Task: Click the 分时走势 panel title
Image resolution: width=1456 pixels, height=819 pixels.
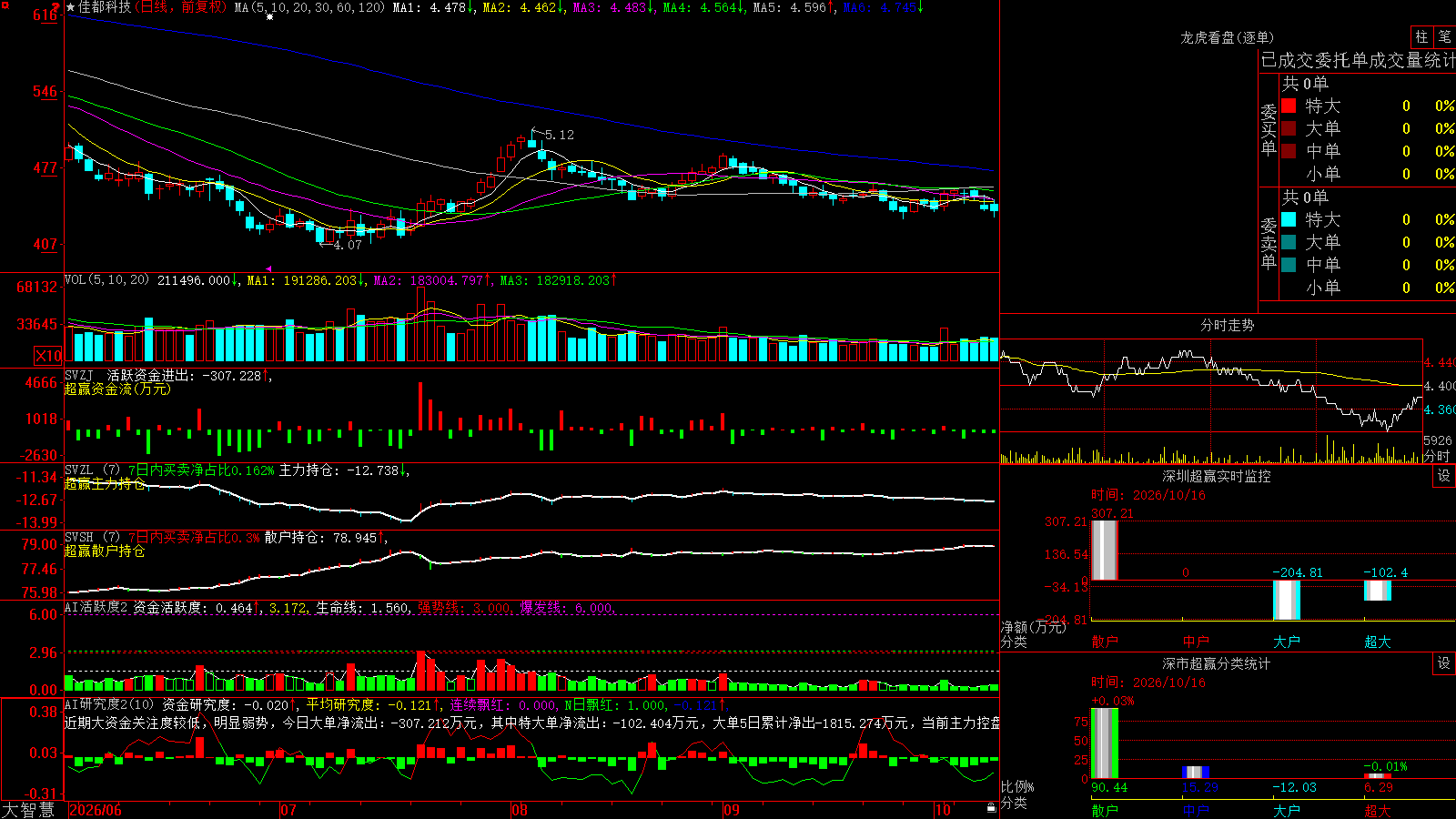Action: (x=1227, y=325)
